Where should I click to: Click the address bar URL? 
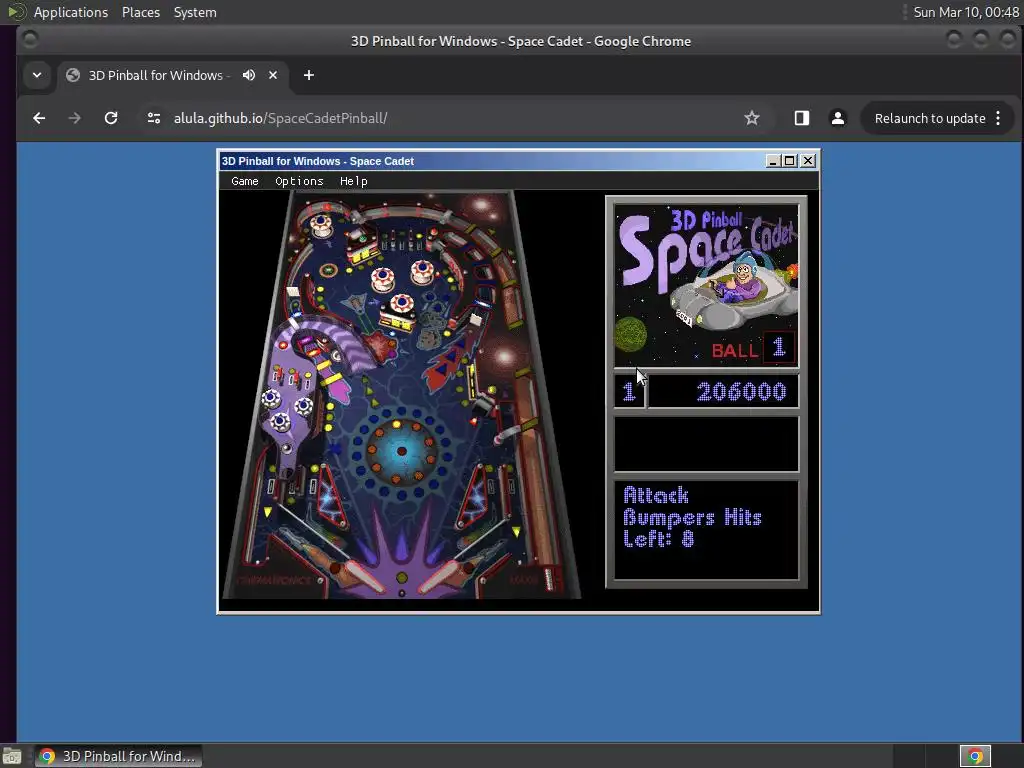coord(280,118)
